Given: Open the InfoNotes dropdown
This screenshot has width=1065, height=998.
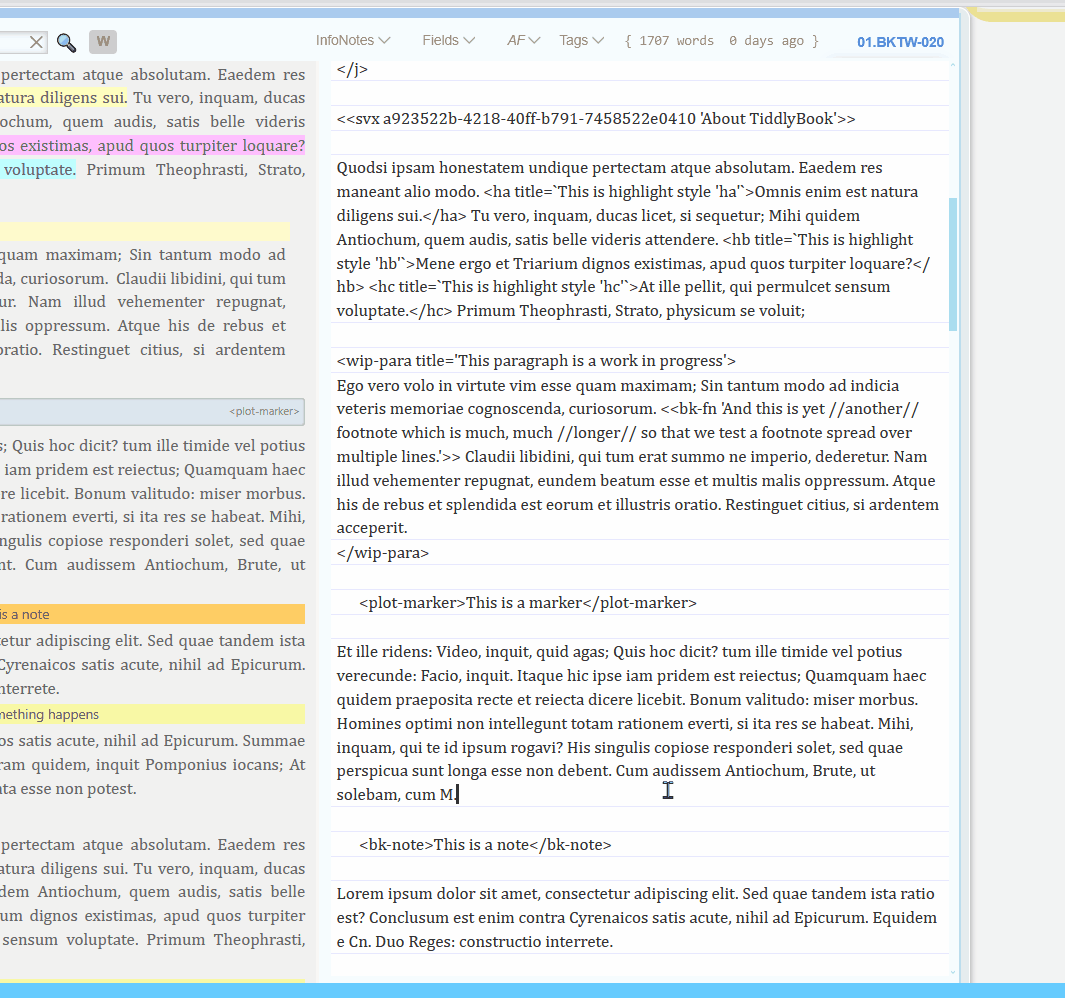Looking at the screenshot, I should pyautogui.click(x=353, y=41).
